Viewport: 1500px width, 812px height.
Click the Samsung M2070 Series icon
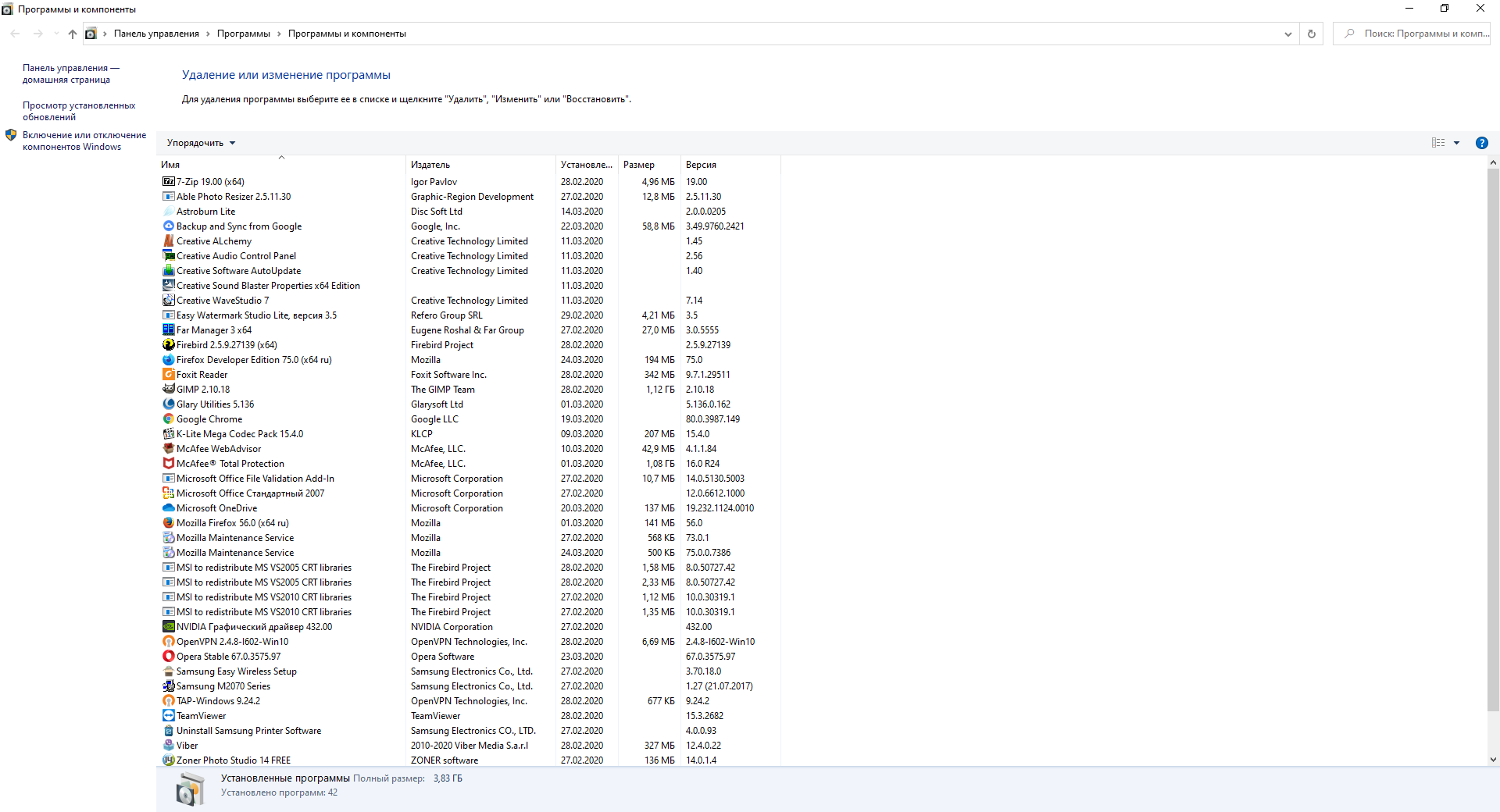168,686
